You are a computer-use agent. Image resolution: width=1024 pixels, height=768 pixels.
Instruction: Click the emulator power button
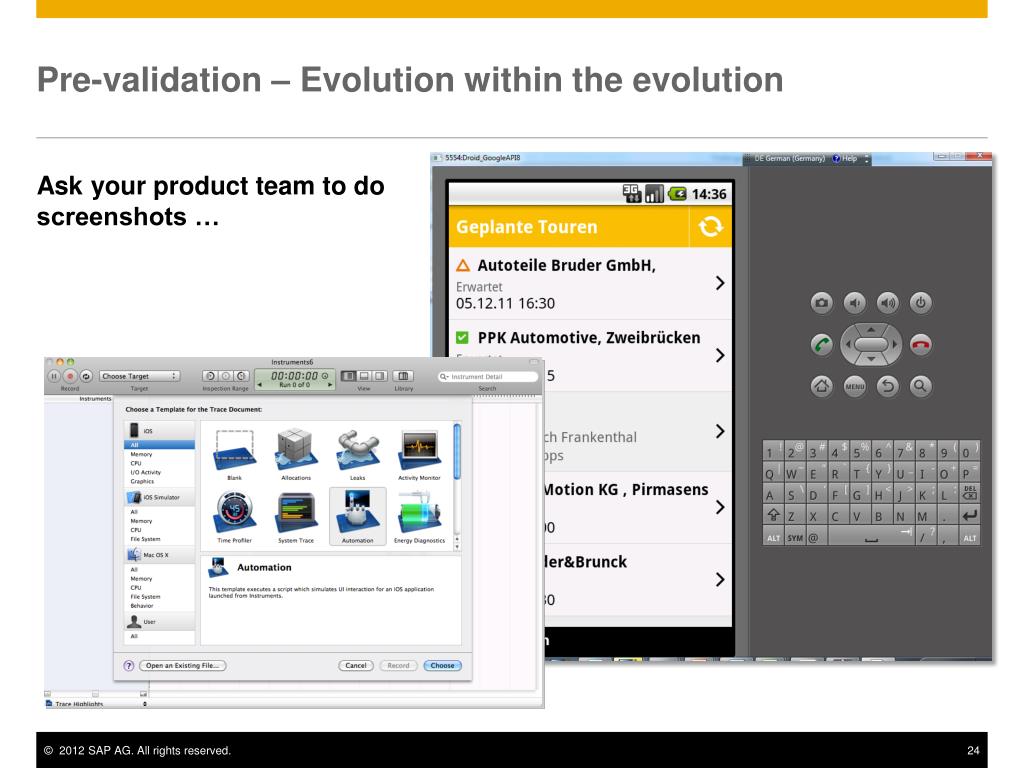[921, 302]
